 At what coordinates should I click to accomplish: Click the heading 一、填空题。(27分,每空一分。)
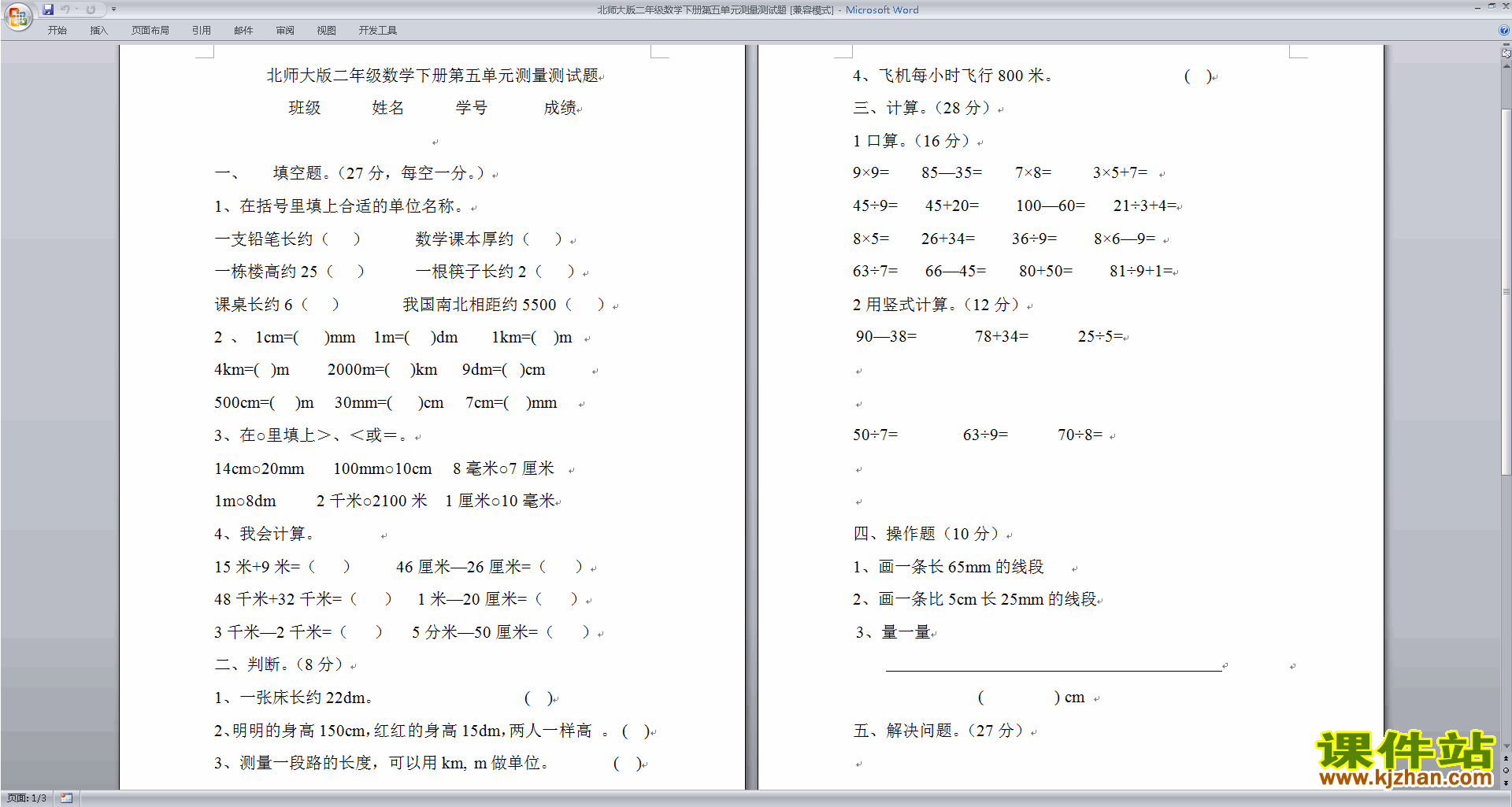pyautogui.click(x=350, y=173)
